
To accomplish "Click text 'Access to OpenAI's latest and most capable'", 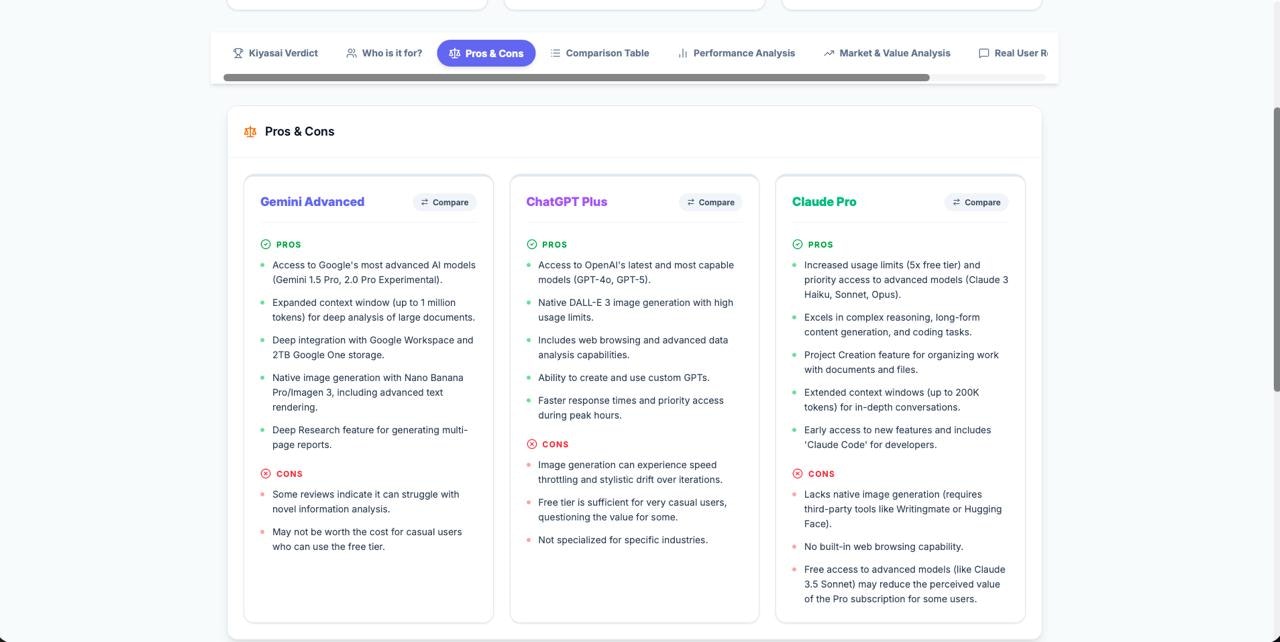I will [636, 265].
